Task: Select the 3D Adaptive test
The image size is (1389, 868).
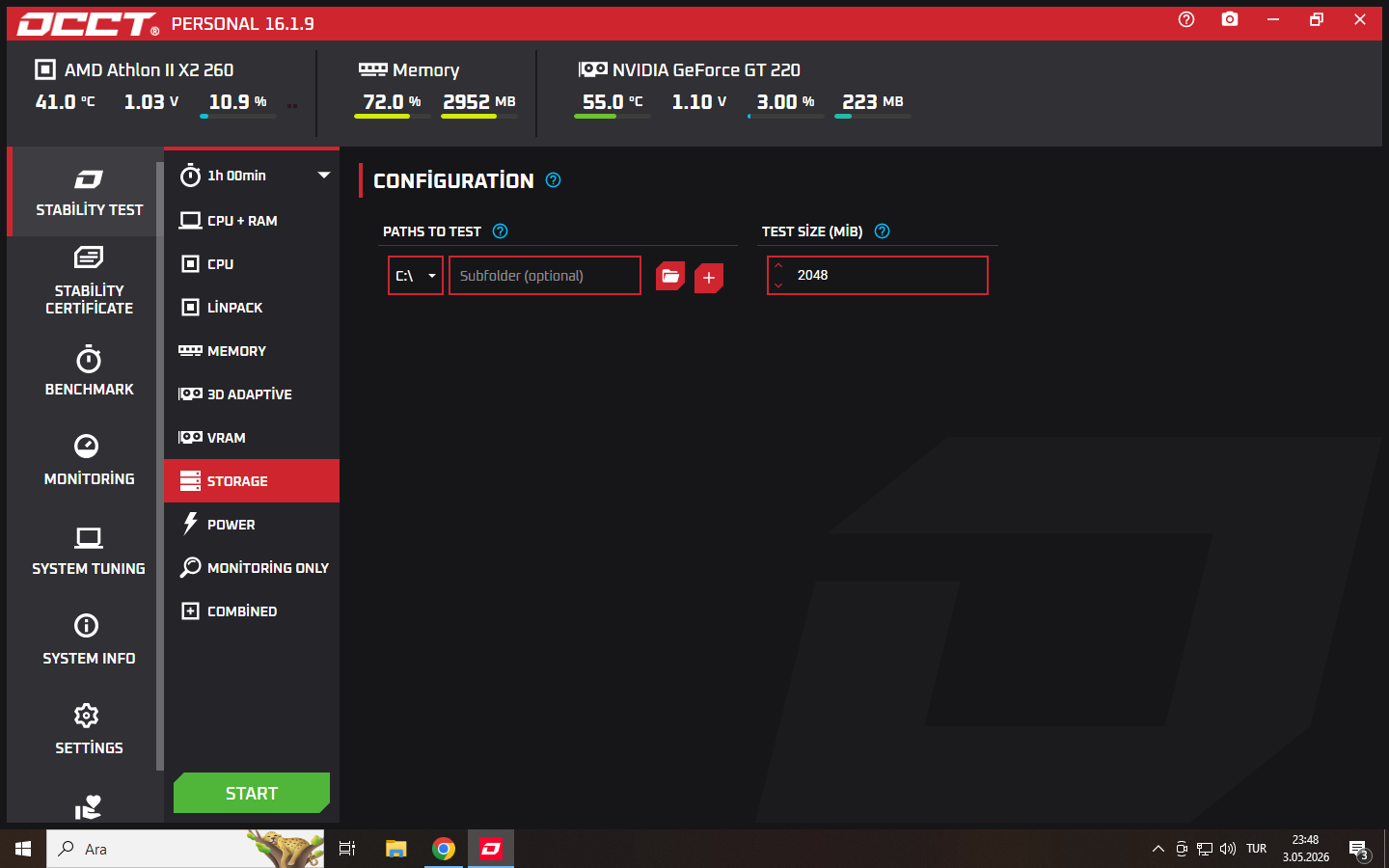Action: point(252,394)
